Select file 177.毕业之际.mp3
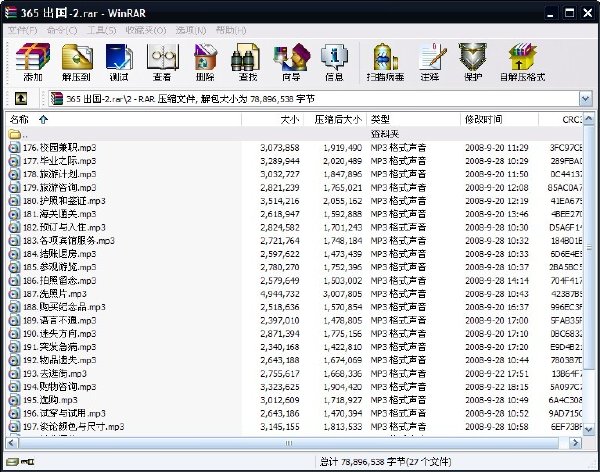 [x=59, y=161]
